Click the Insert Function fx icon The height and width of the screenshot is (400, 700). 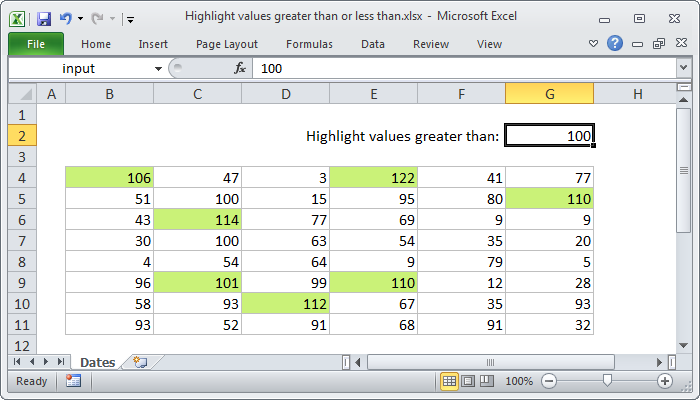[x=240, y=68]
